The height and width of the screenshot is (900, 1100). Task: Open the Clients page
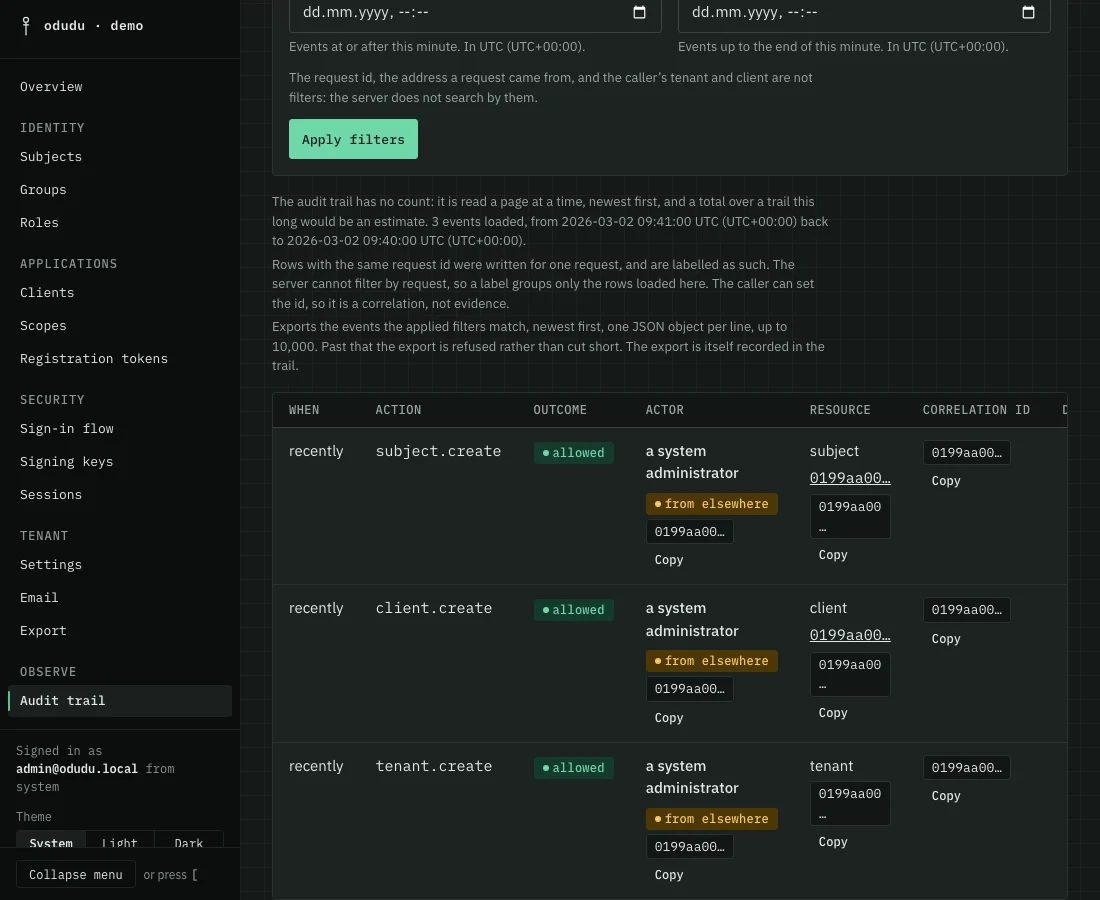[120, 293]
